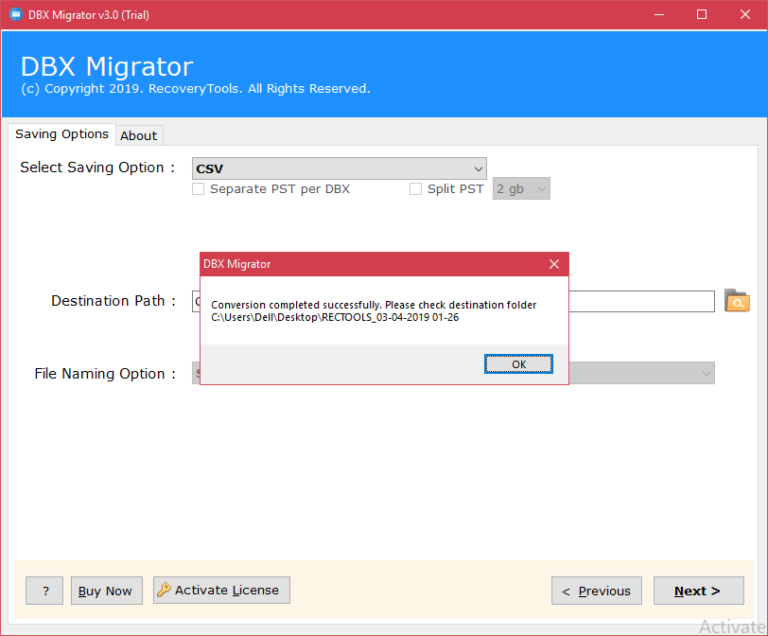Enable Separate PST per DBX checkbox

tap(199, 189)
